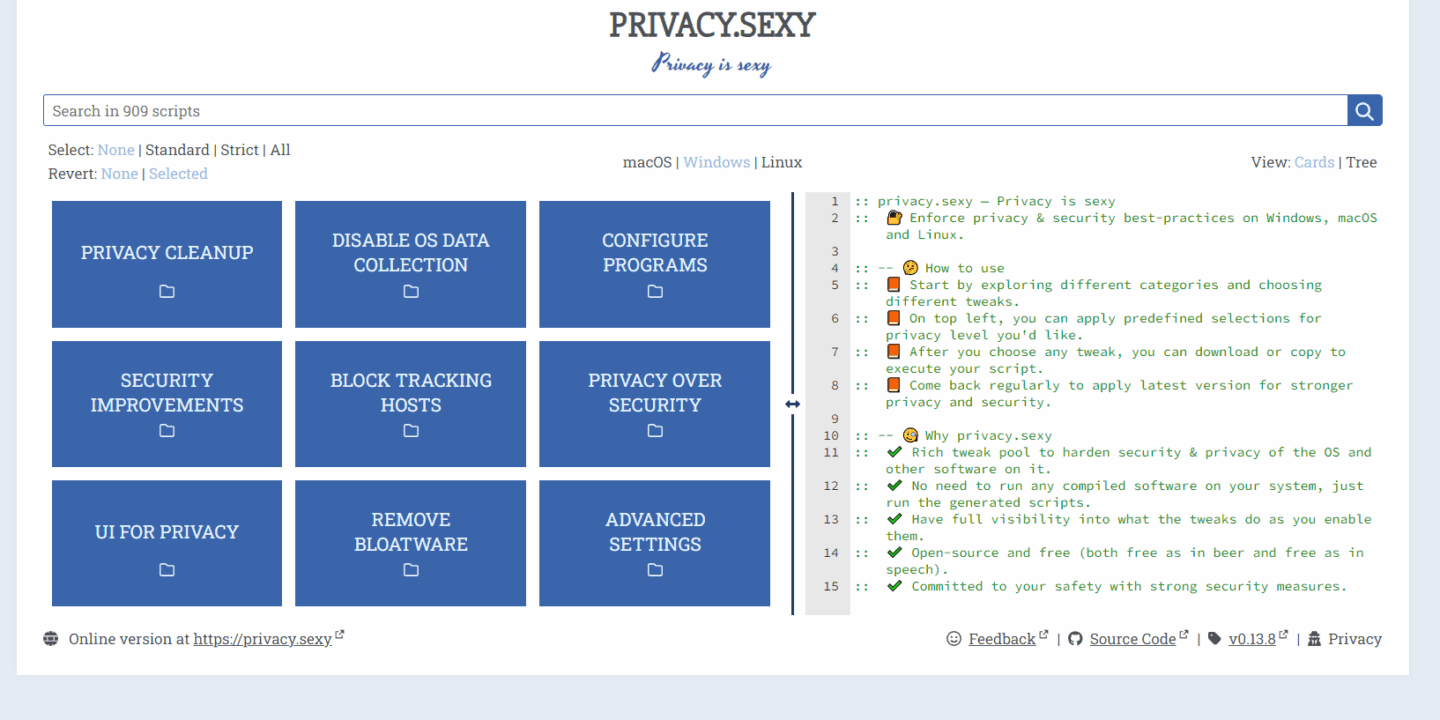Open folder icon on UI for Privacy card
1440x720 pixels.
pyautogui.click(x=167, y=570)
